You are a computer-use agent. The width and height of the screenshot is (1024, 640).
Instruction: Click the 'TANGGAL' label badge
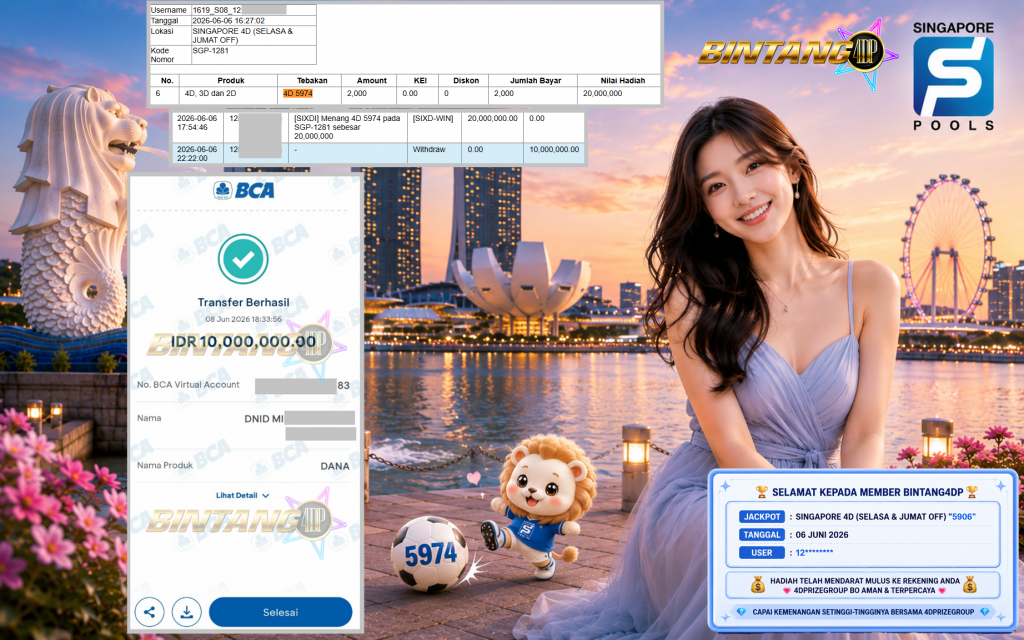[x=761, y=535]
